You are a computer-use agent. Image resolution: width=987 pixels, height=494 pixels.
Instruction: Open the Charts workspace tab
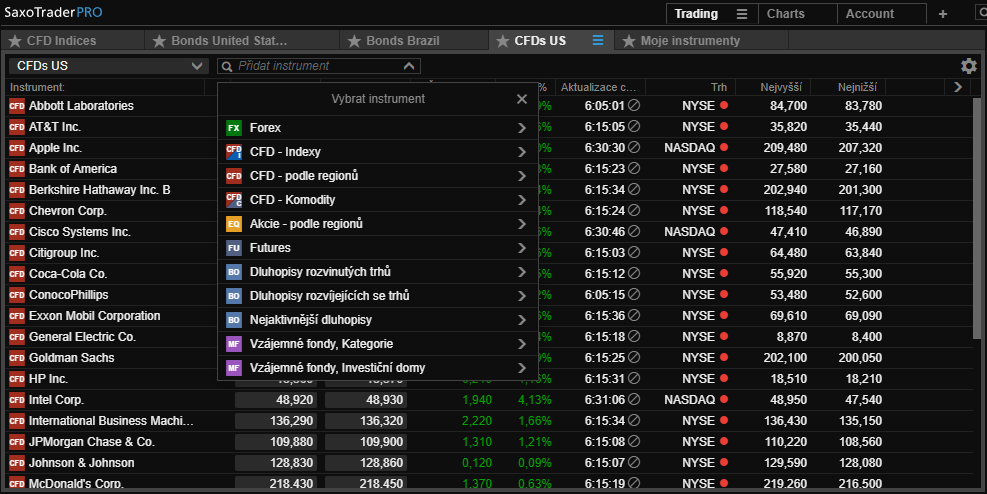(x=798, y=14)
